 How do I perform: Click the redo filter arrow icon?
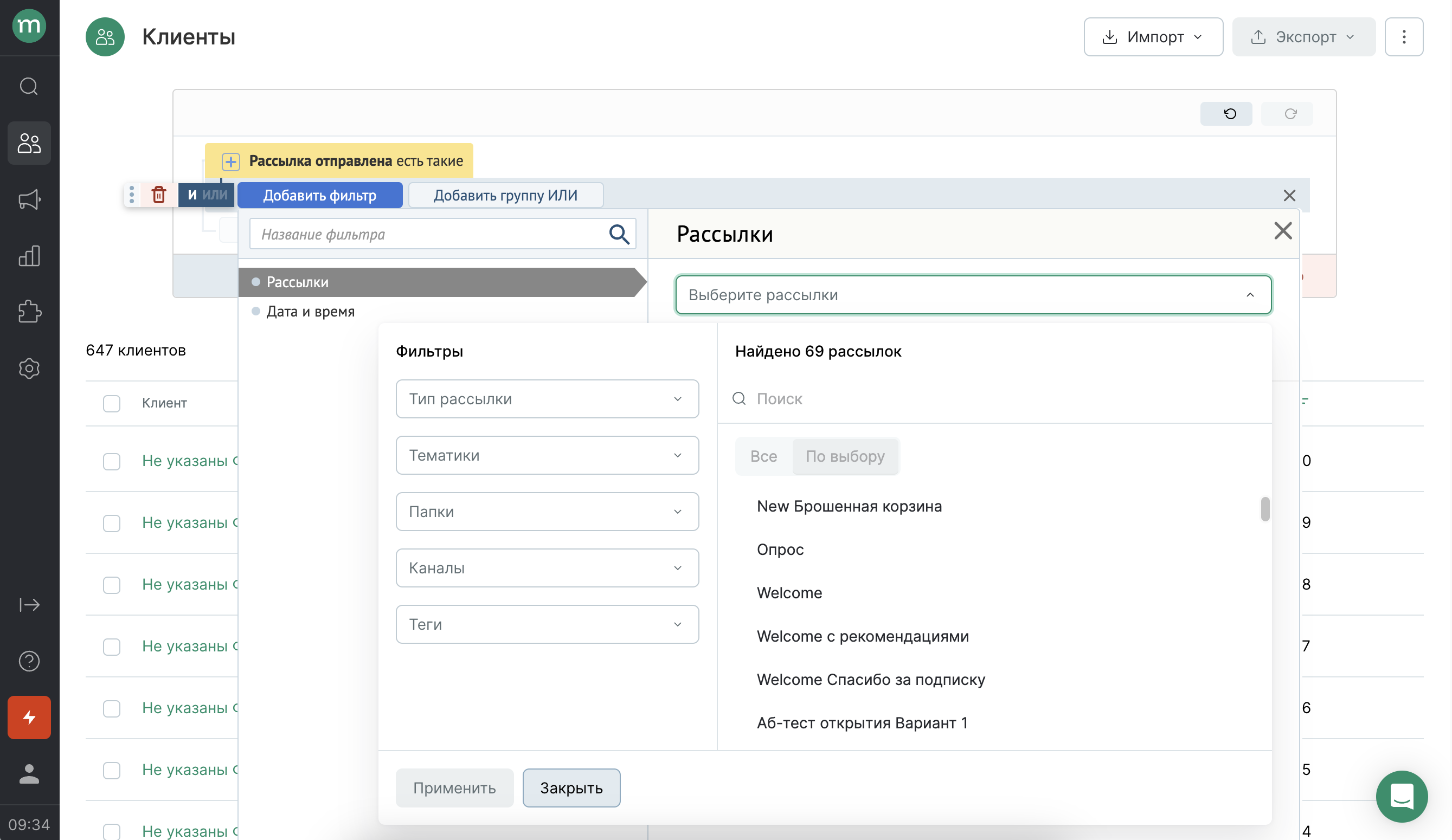[1287, 113]
